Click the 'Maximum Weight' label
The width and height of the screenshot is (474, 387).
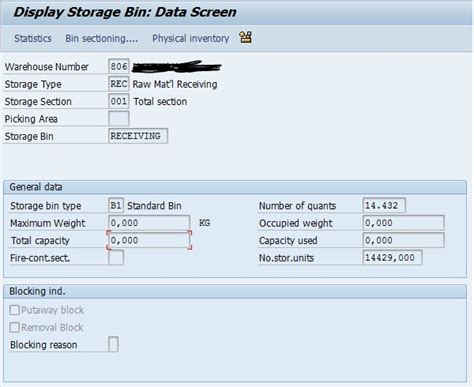coord(48,223)
